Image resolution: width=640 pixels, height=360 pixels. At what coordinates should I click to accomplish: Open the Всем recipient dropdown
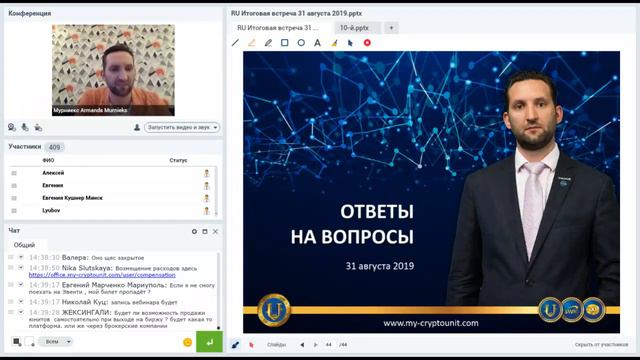pos(56,342)
